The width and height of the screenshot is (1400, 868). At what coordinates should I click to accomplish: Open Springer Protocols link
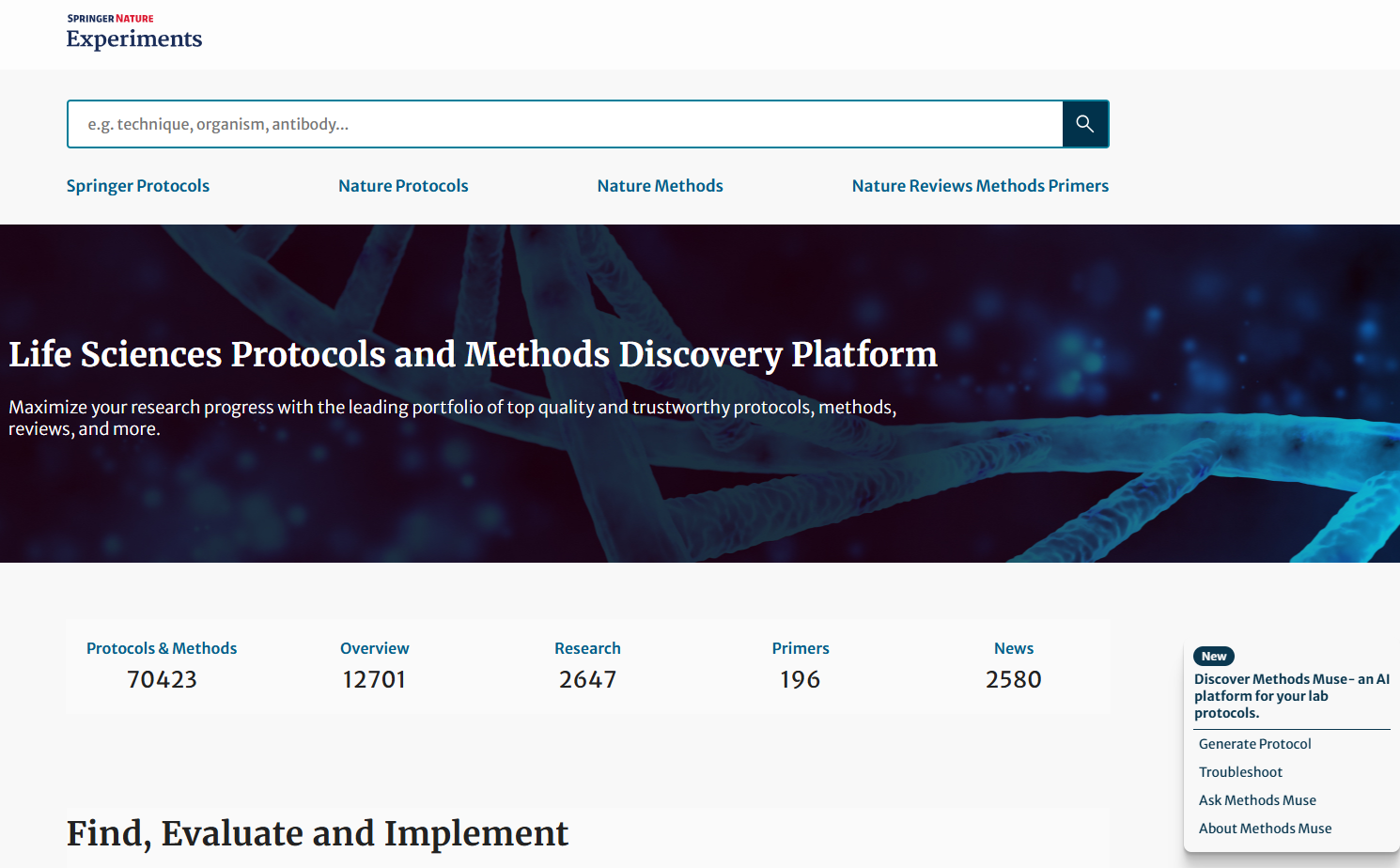pos(138,186)
